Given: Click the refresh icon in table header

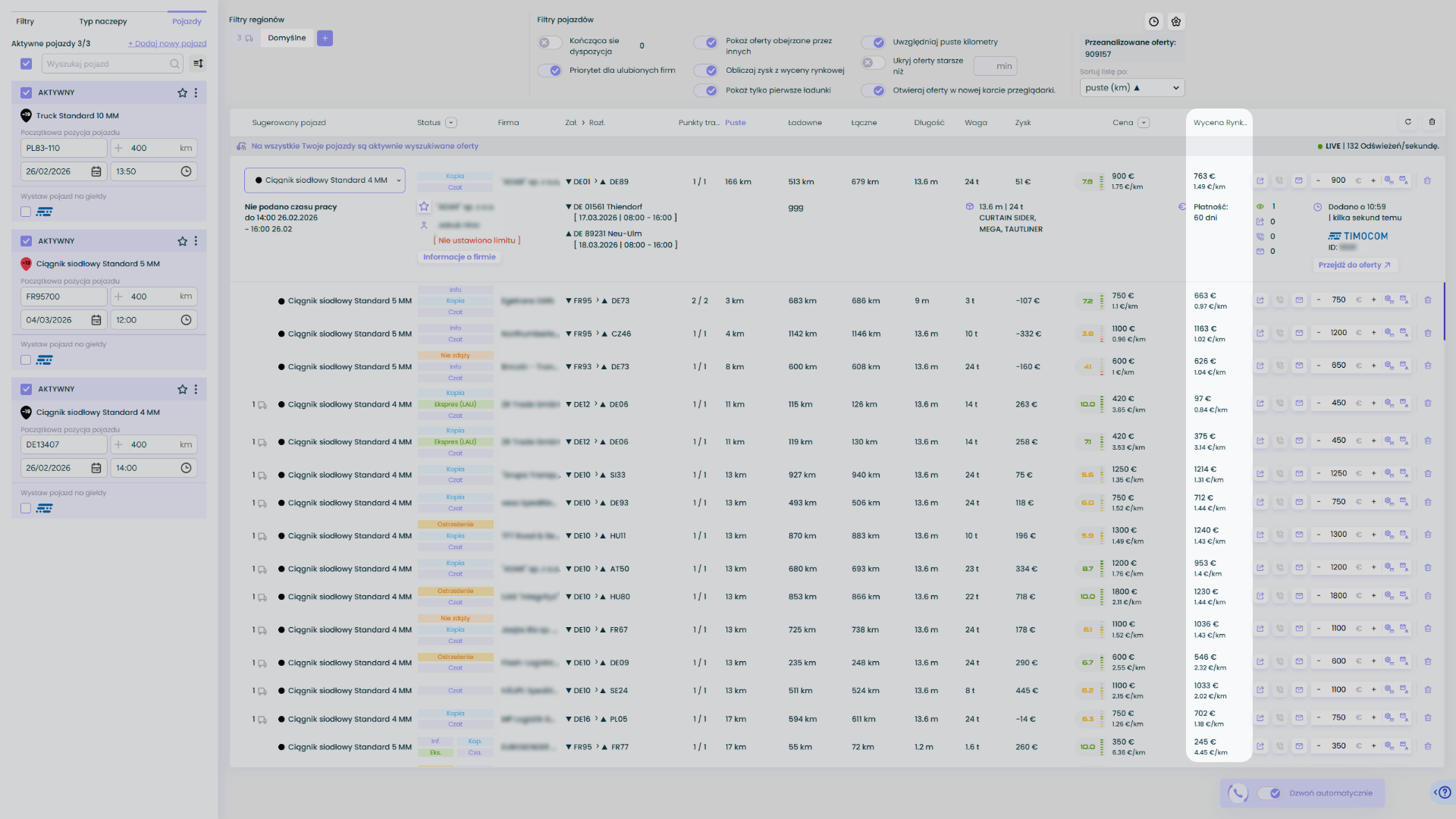Looking at the screenshot, I should 1408,122.
